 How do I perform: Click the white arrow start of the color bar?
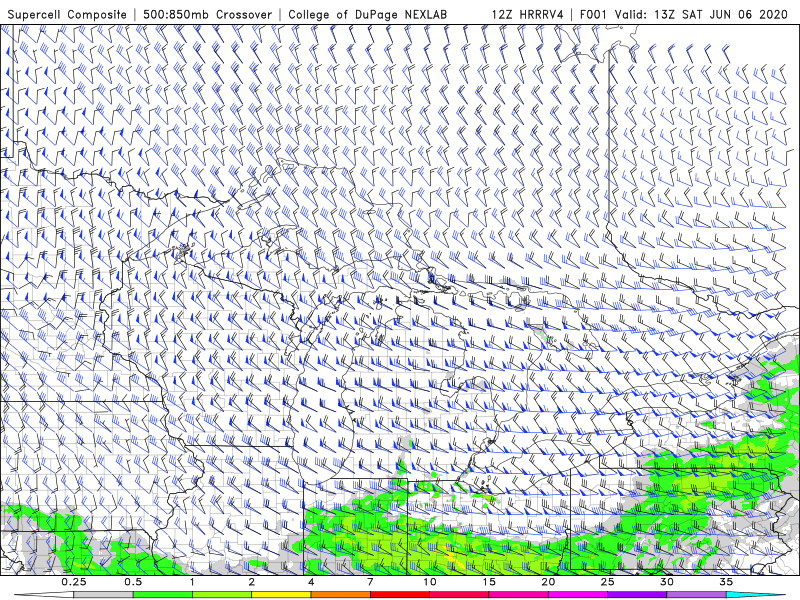(44, 595)
